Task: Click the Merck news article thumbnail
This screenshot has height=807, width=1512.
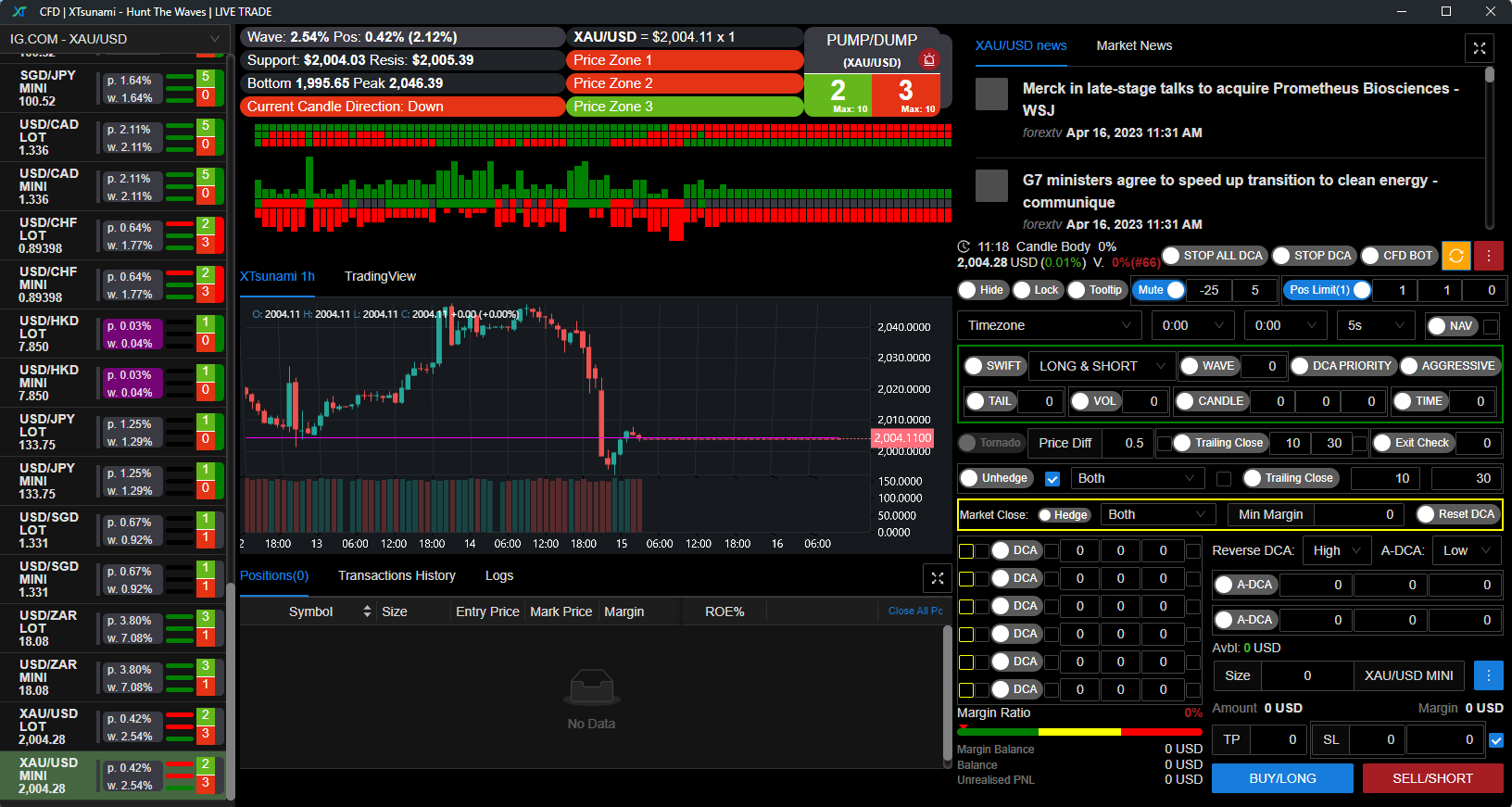Action: pyautogui.click(x=991, y=95)
